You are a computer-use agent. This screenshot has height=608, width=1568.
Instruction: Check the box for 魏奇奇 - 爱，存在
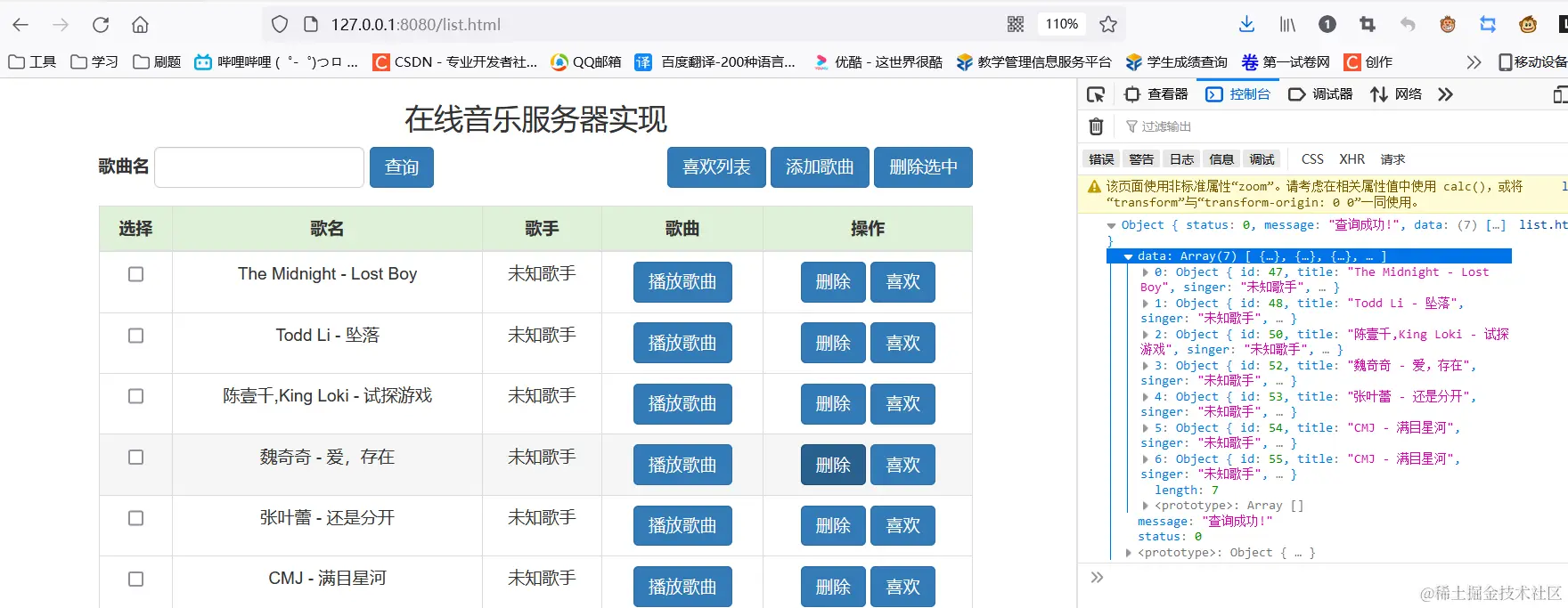pyautogui.click(x=135, y=457)
